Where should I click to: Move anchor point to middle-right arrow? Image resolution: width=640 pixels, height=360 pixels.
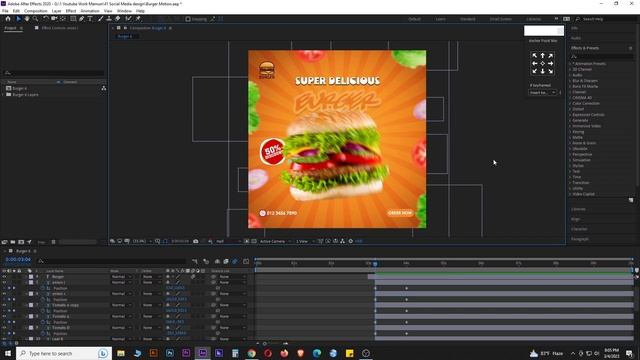click(550, 63)
